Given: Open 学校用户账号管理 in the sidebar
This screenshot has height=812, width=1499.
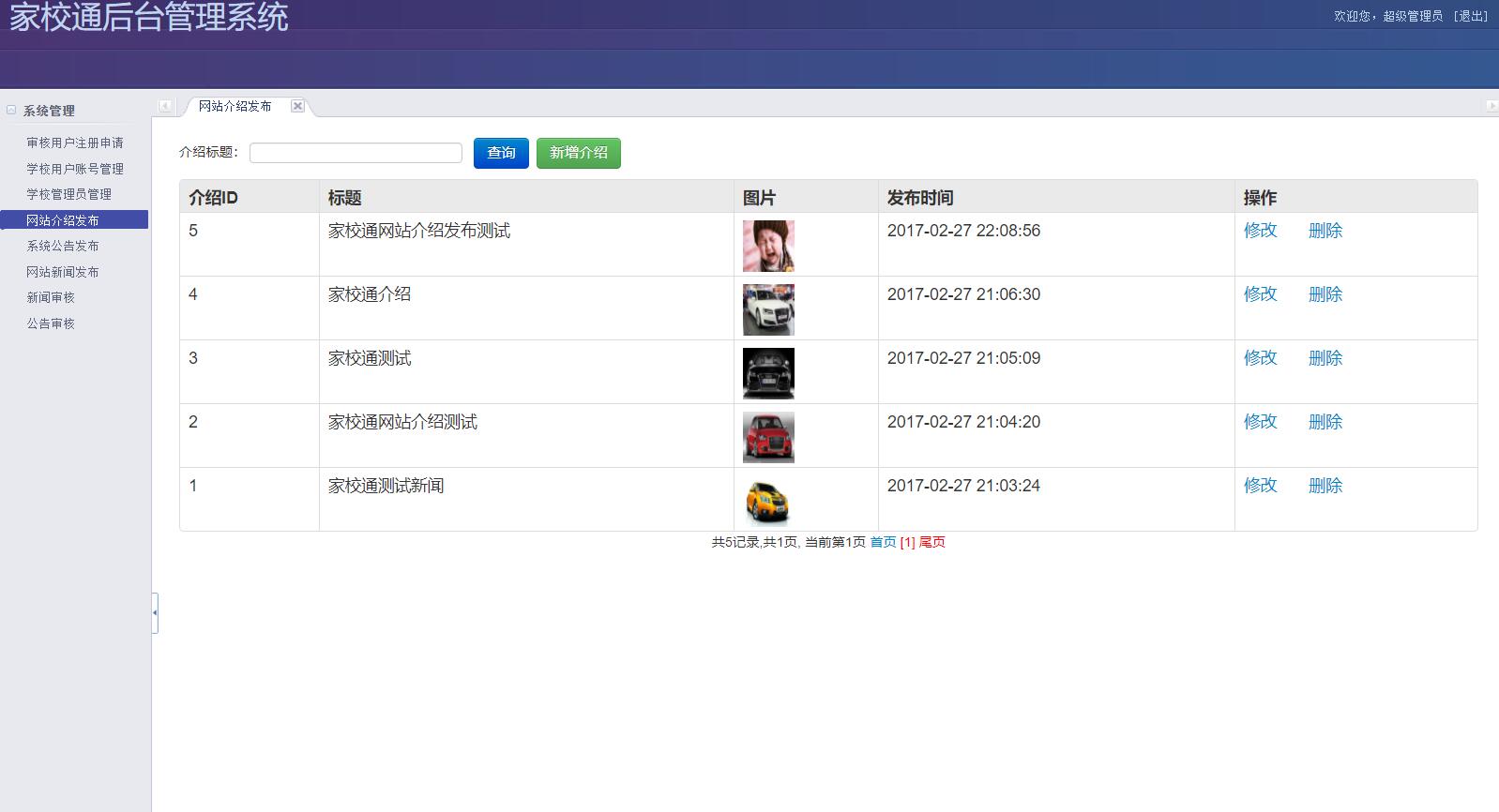Looking at the screenshot, I should 75,169.
